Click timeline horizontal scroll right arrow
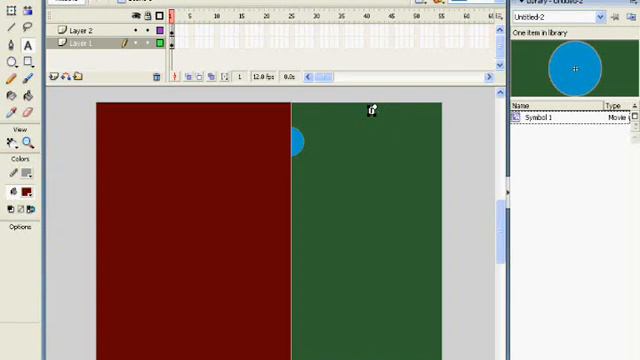 [489, 77]
